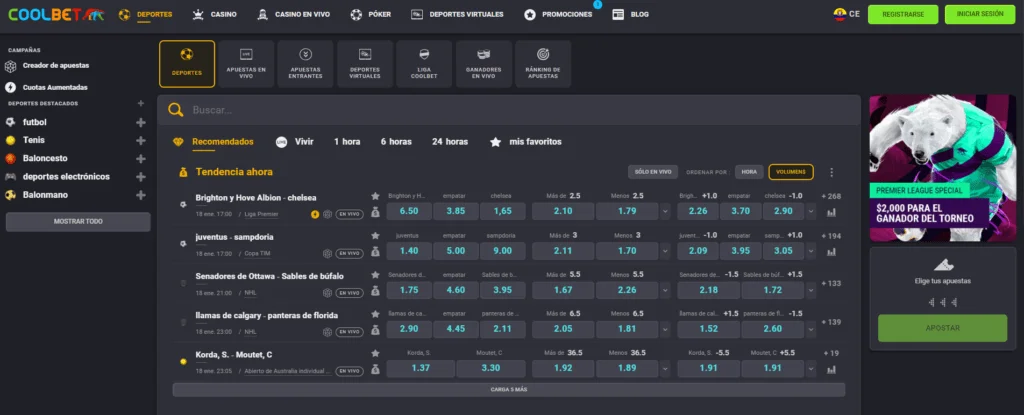The width and height of the screenshot is (1024, 415).
Task: Sort matches by Hora
Action: [x=749, y=172]
